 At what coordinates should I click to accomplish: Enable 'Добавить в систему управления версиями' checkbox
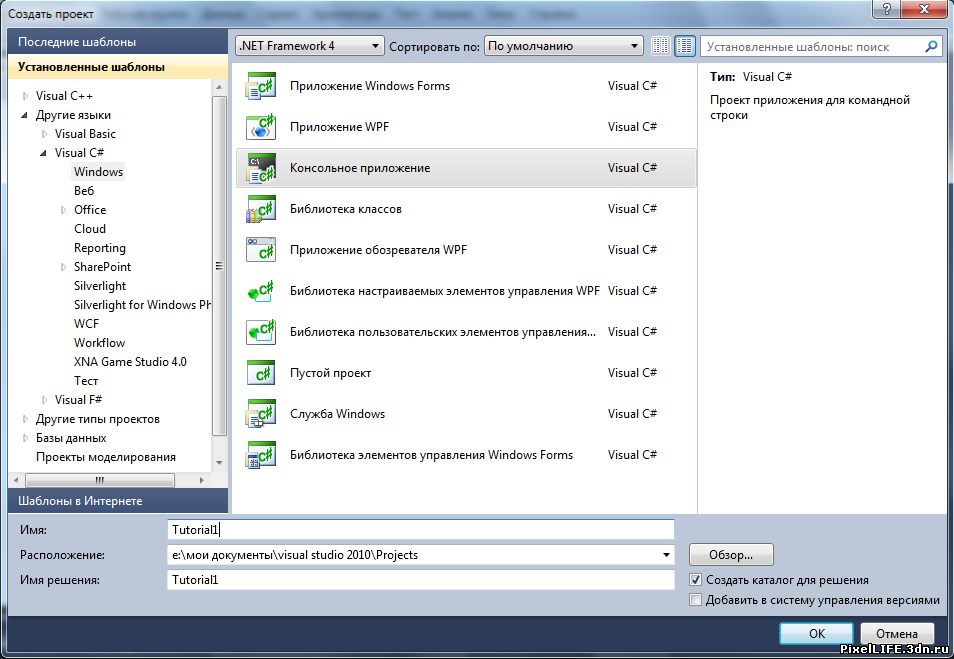tap(695, 600)
